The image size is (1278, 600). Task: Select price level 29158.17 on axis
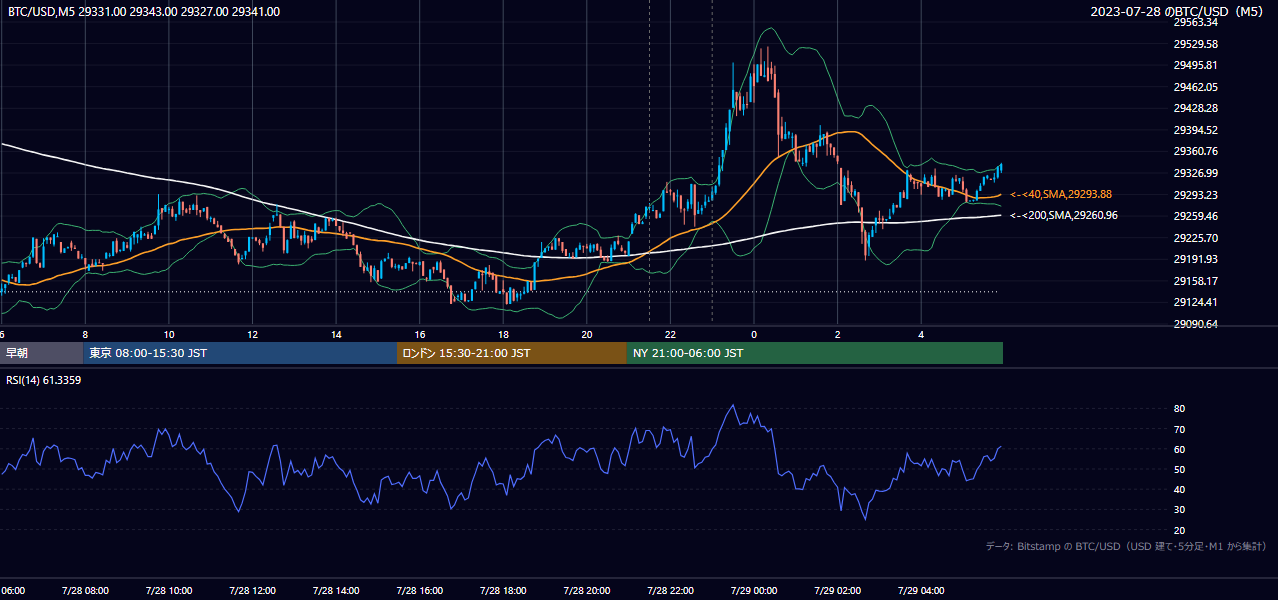[x=1195, y=281]
